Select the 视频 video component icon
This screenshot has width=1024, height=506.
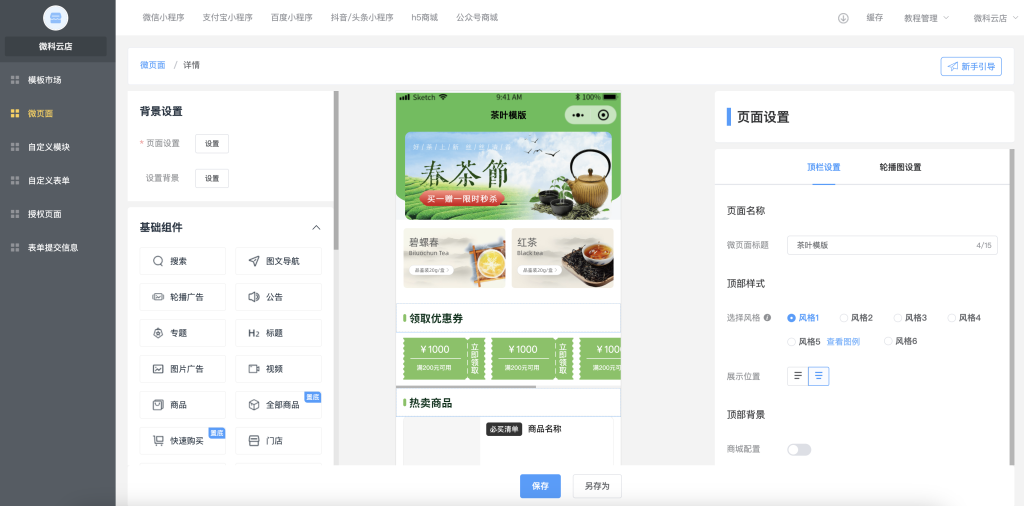254,369
